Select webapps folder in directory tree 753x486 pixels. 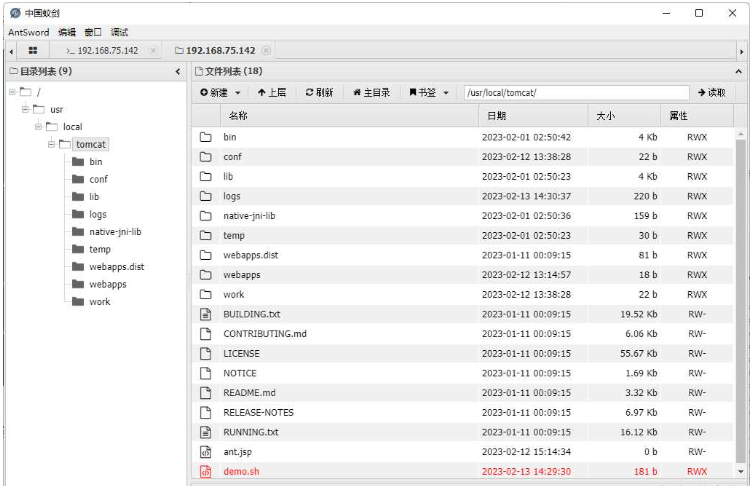click(108, 284)
